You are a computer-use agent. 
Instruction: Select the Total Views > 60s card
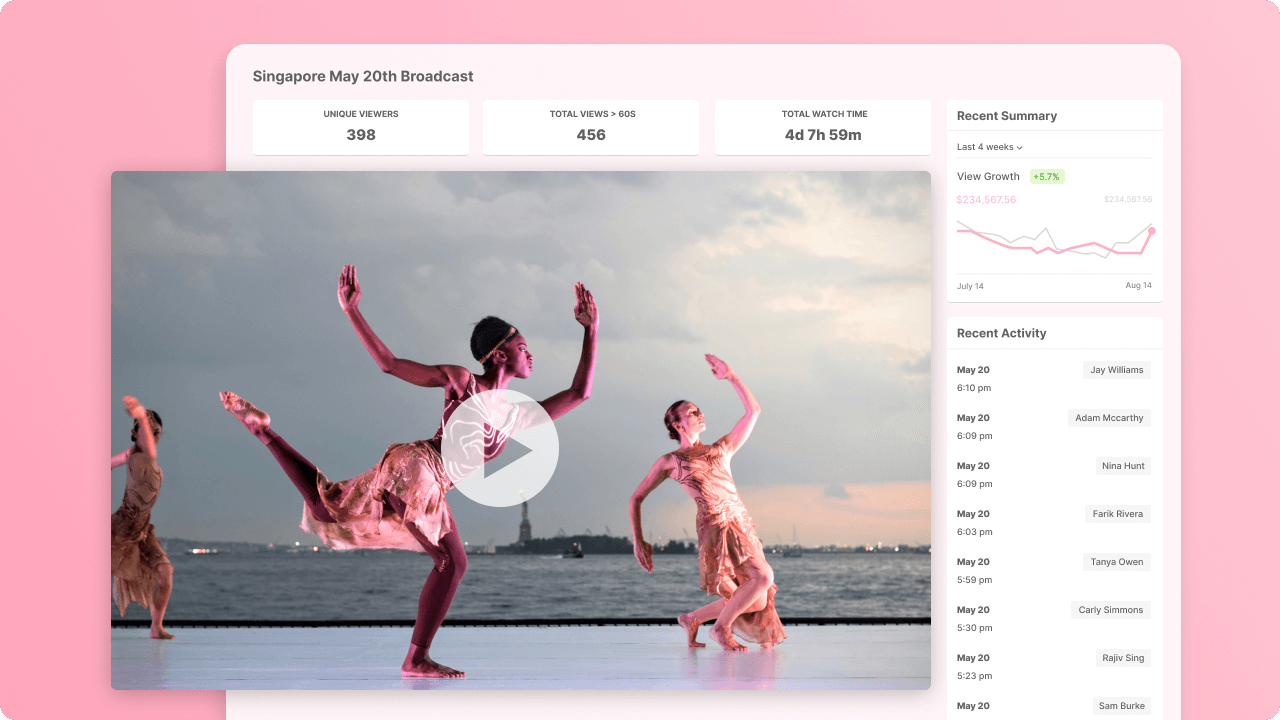coord(591,127)
